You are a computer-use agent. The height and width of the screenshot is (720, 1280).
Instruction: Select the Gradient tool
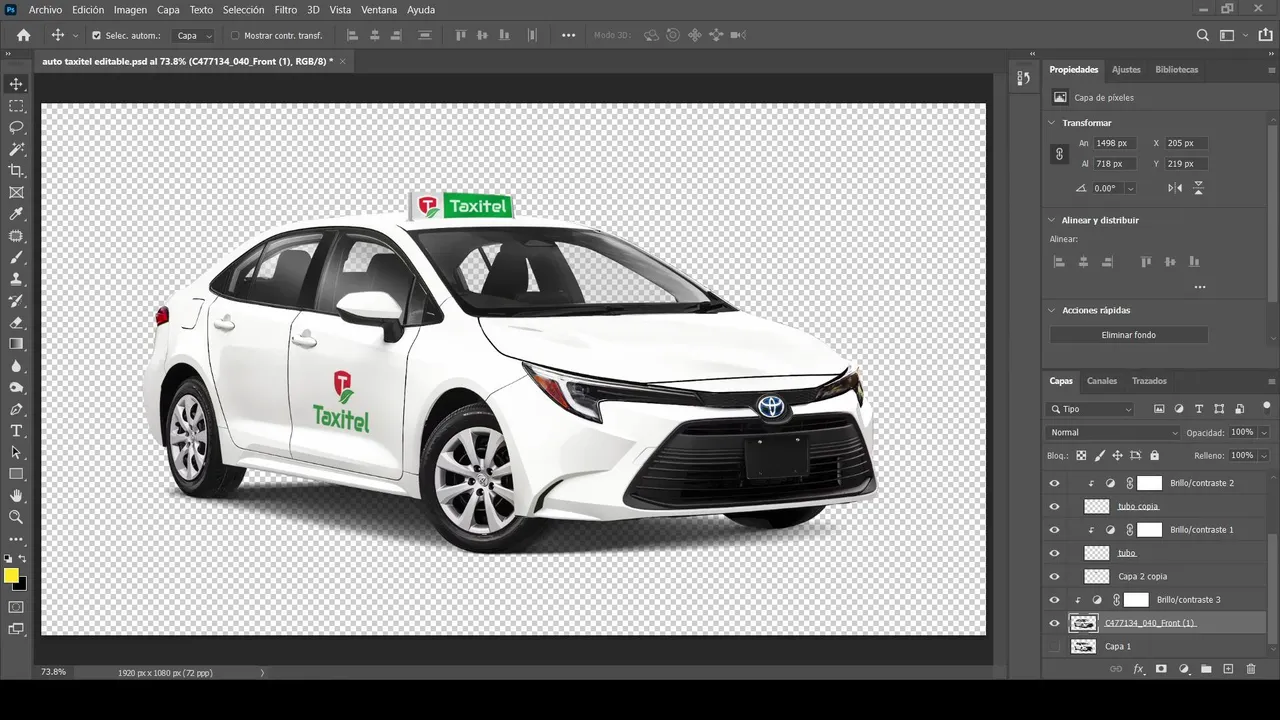click(16, 344)
